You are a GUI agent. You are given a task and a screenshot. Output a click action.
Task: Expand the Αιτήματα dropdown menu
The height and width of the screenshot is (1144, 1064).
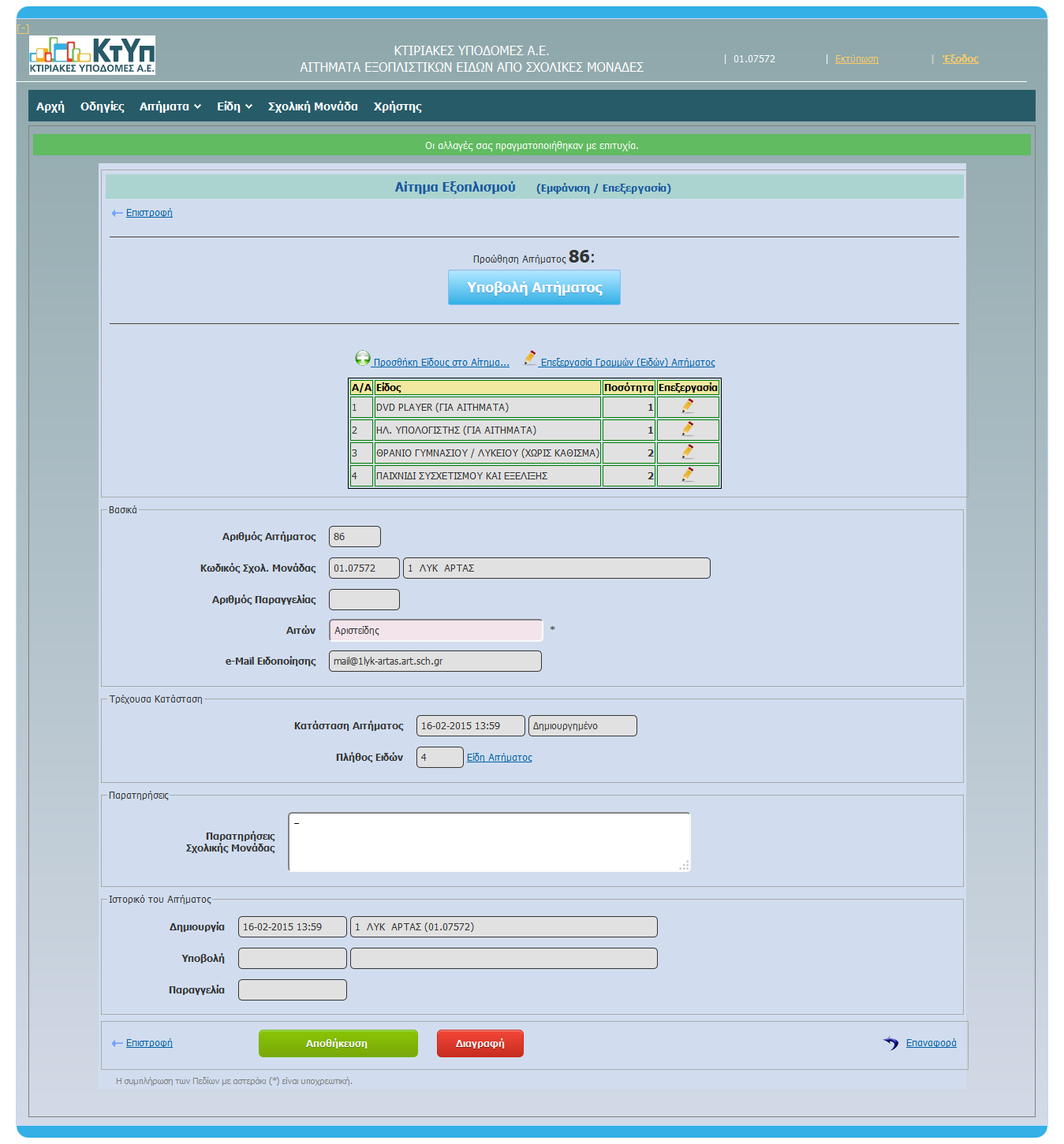point(170,106)
